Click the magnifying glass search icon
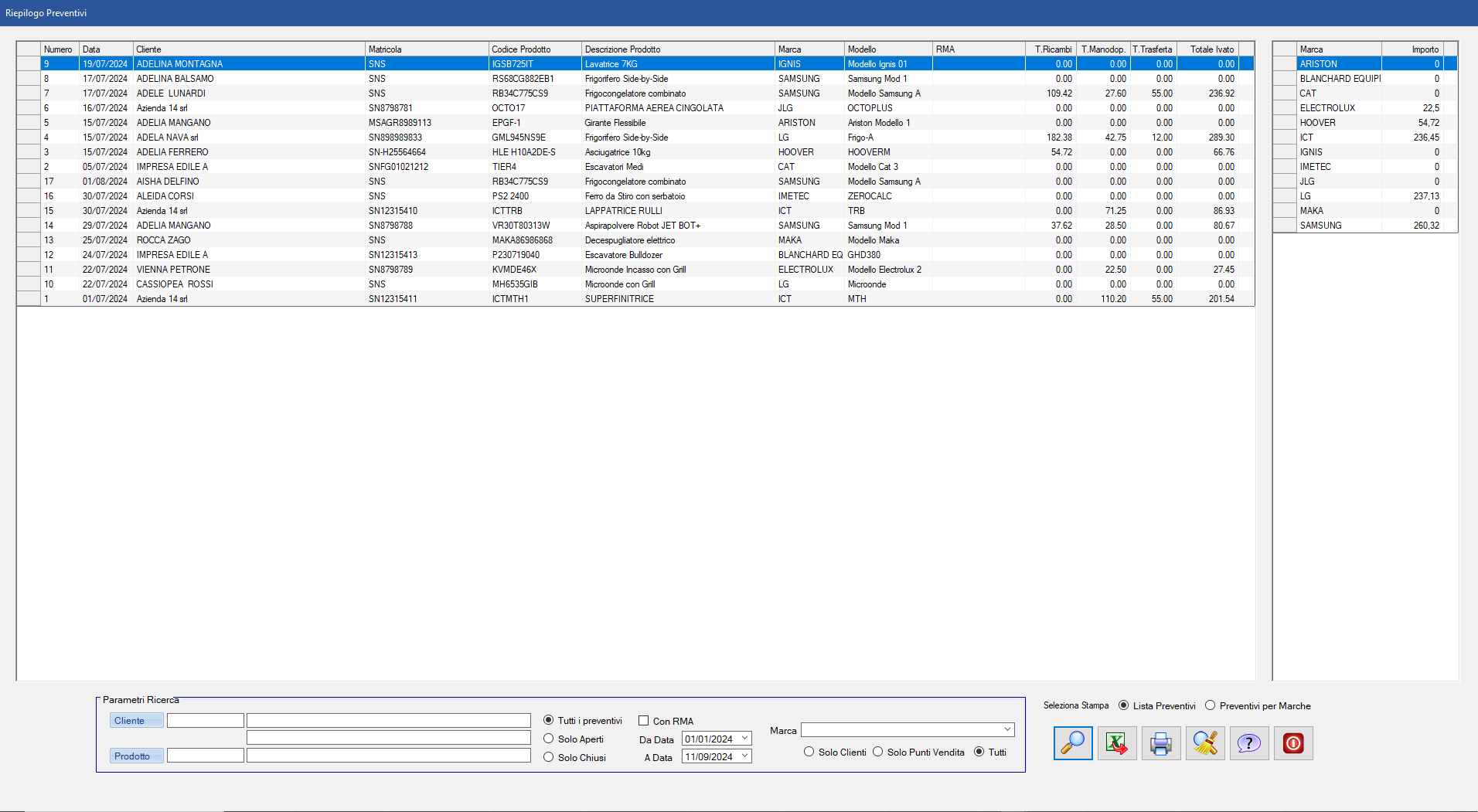The width and height of the screenshot is (1478, 812). point(1072,743)
